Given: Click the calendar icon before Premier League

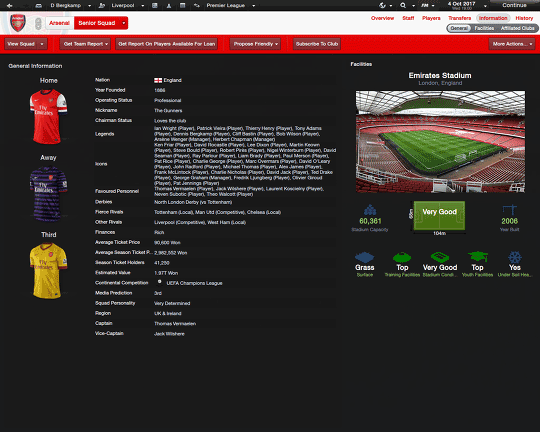Looking at the screenshot, I should coord(183,6).
